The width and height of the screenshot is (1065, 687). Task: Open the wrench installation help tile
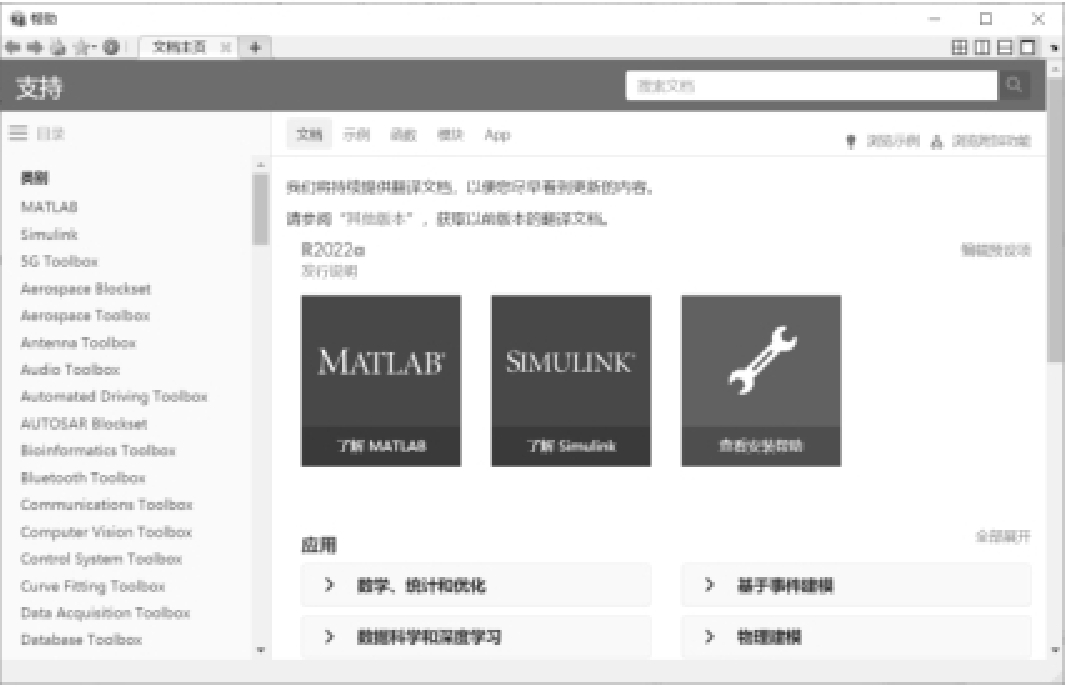click(x=760, y=380)
